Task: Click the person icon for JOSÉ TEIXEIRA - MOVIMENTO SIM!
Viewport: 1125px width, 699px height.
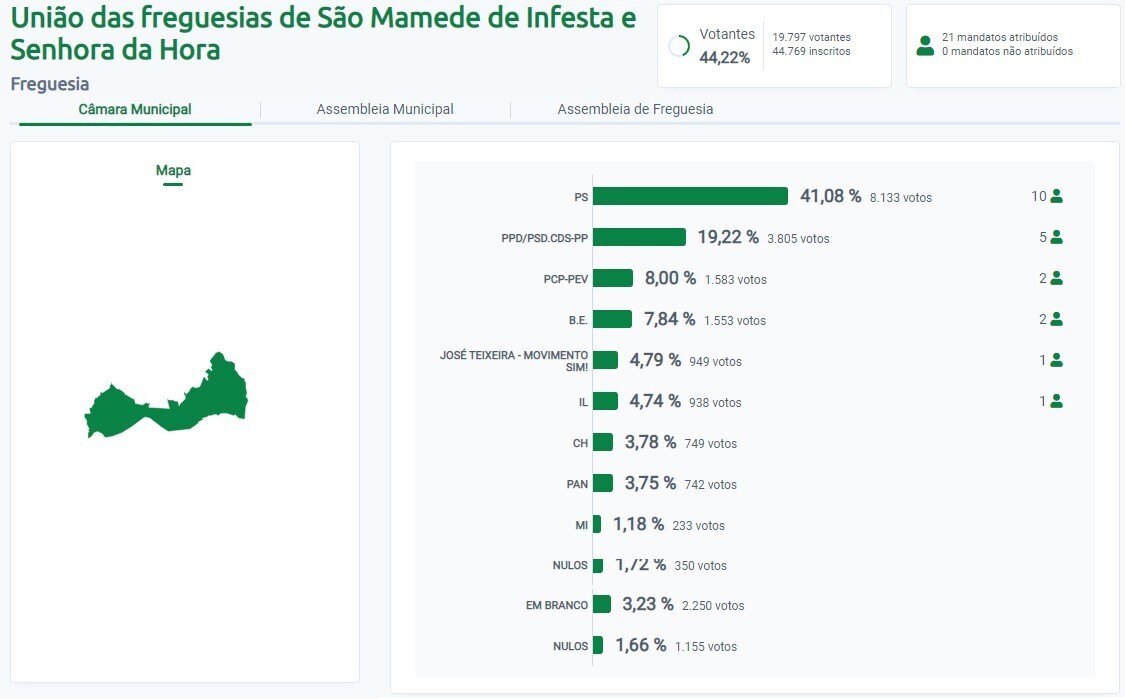Action: point(1055,360)
